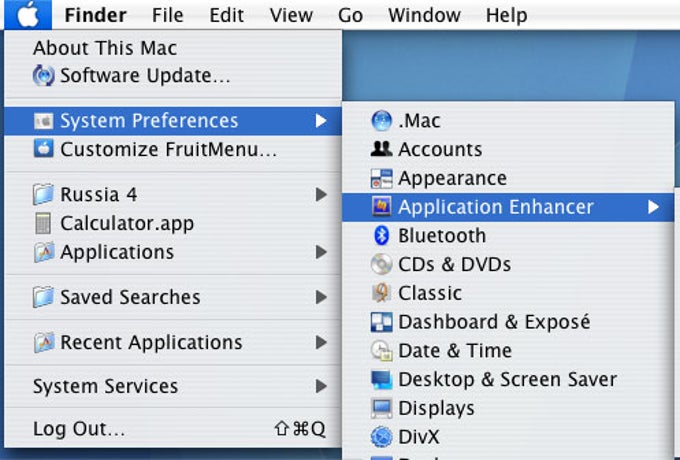Select System Services menu entry
The height and width of the screenshot is (460, 680).
click(105, 386)
